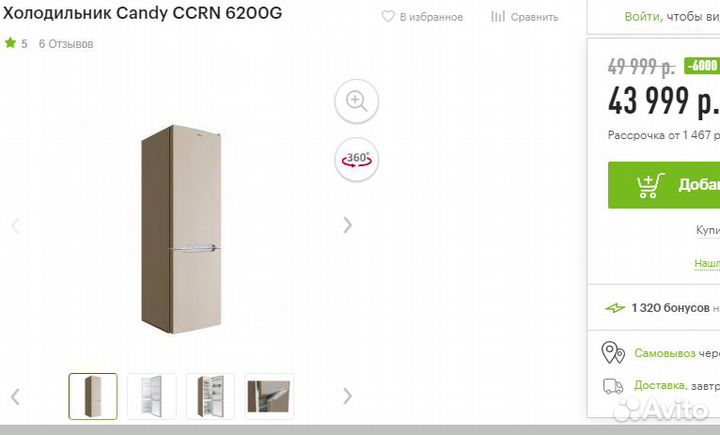Click the Сравнить compare bars icon

coord(498,17)
